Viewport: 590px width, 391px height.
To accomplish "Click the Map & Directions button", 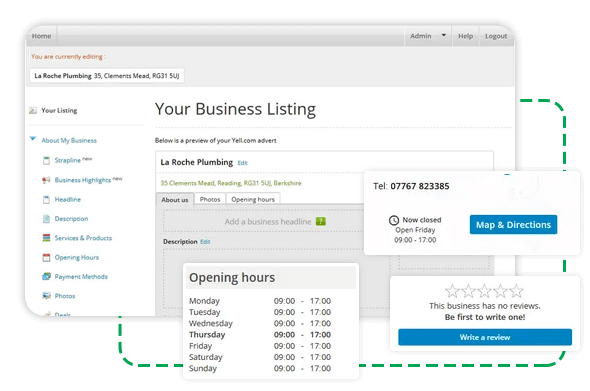I will pyautogui.click(x=513, y=225).
